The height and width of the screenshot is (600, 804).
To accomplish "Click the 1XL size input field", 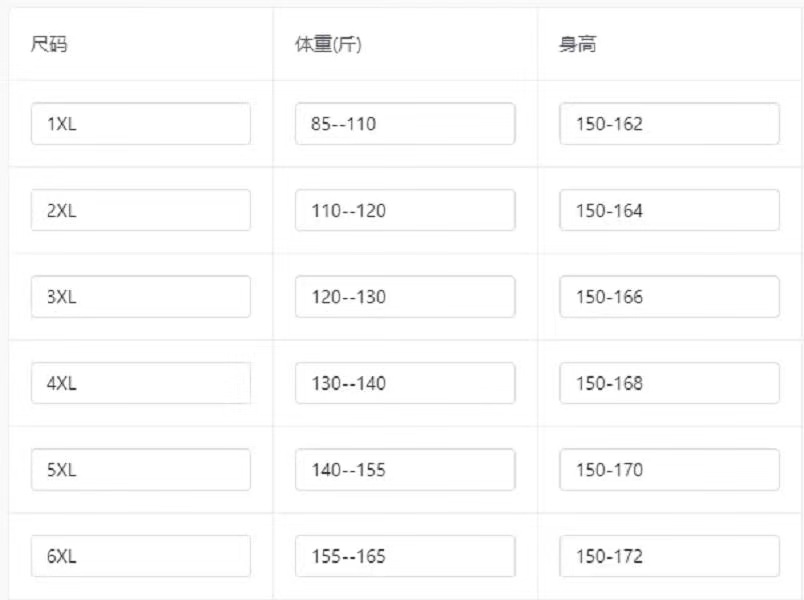I will (x=141, y=124).
